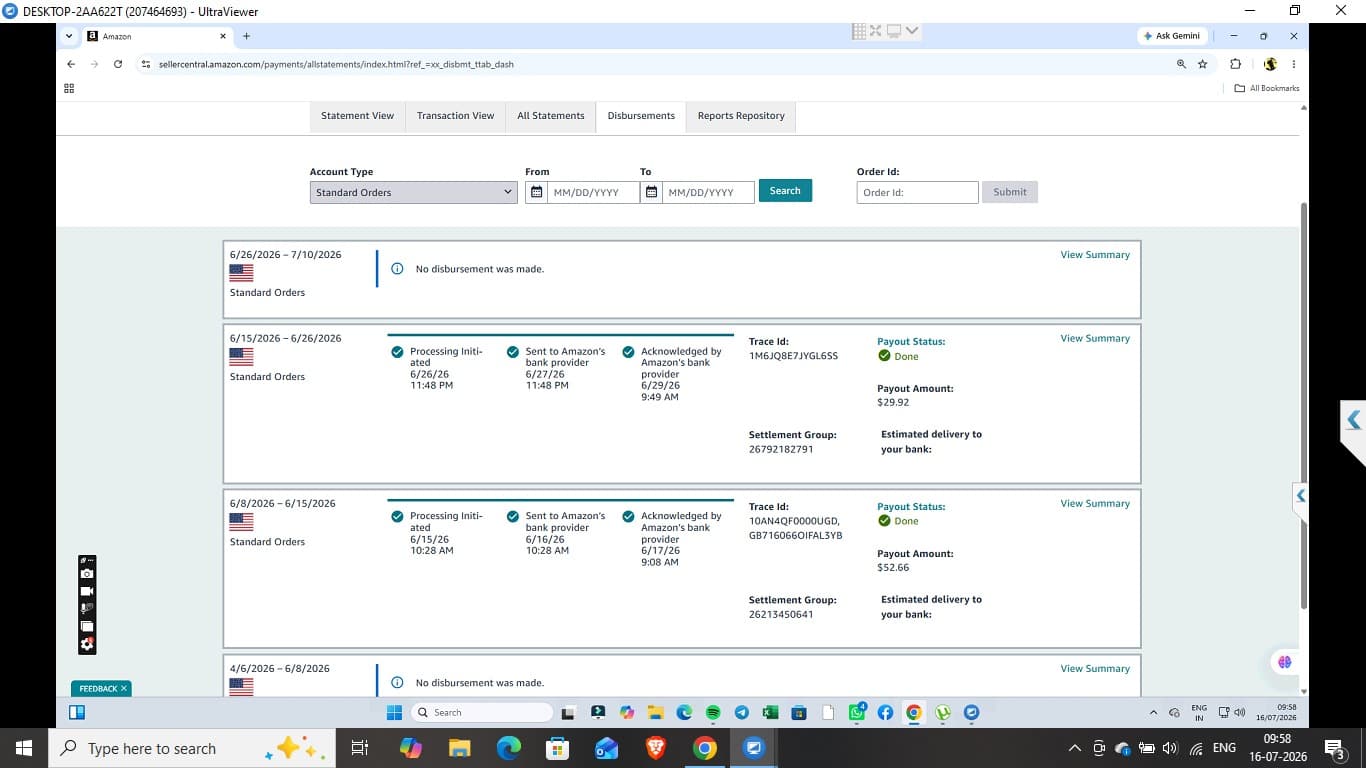
Task: Open the All Bookmarks folder
Action: 1267,88
